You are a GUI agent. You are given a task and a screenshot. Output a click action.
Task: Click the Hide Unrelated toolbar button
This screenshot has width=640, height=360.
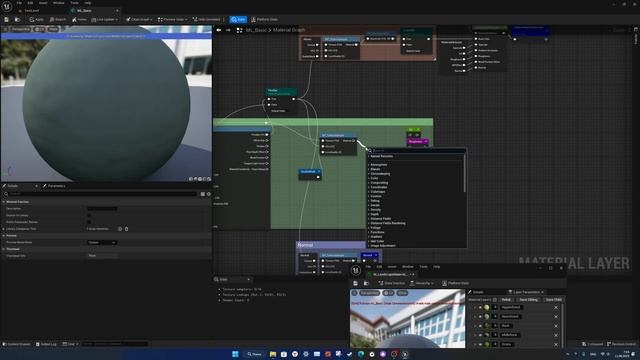point(207,19)
